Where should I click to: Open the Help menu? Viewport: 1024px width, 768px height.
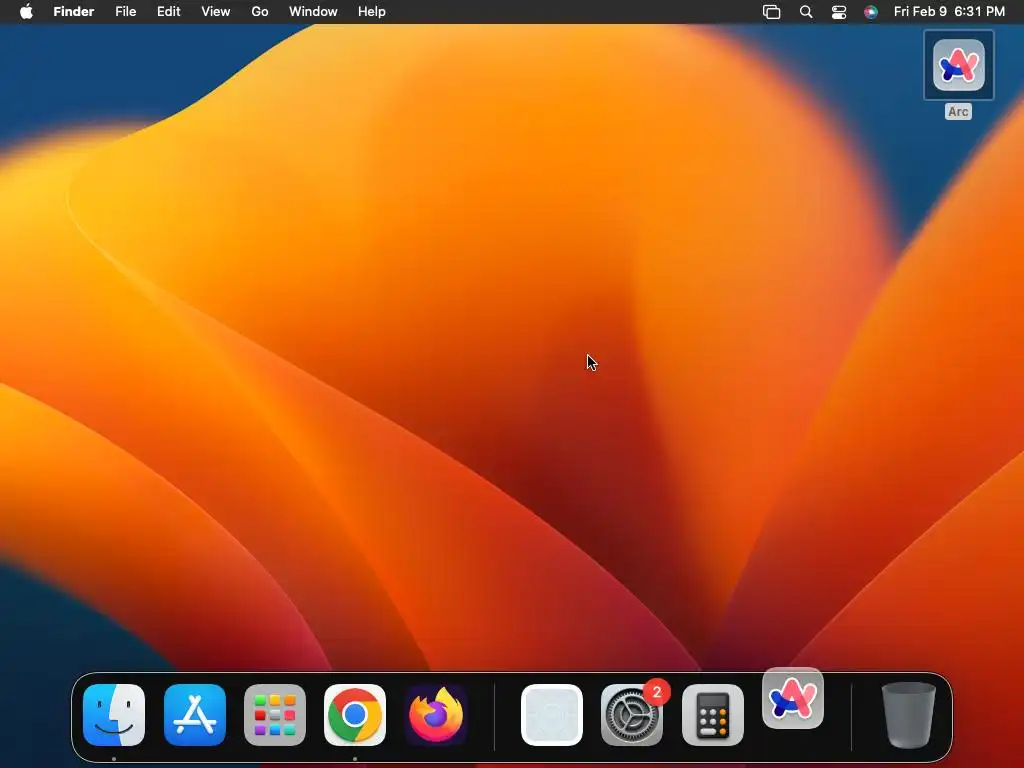coord(372,12)
